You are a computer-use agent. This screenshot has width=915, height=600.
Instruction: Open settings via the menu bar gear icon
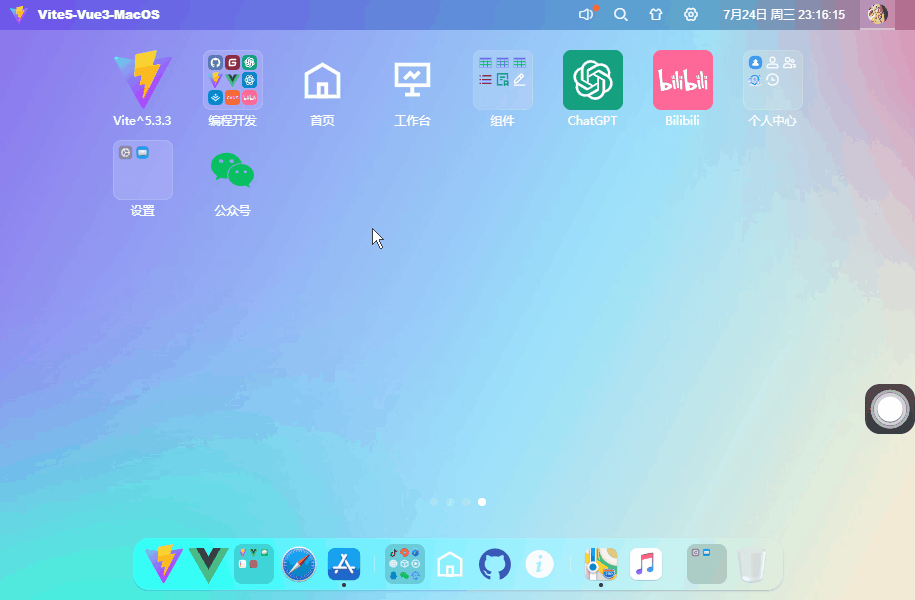[x=691, y=15]
